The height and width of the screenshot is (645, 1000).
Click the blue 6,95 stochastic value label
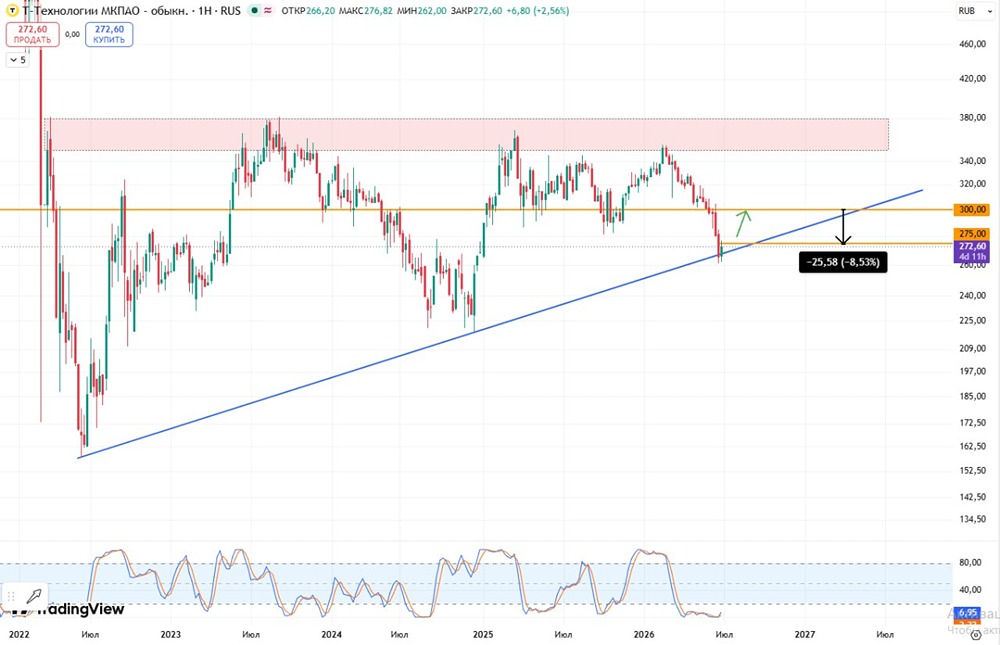pyautogui.click(x=967, y=612)
